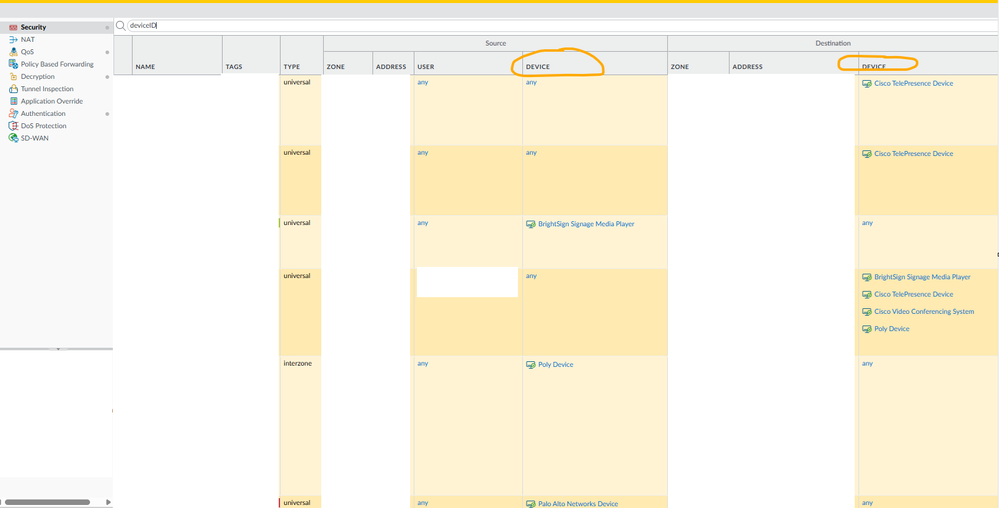Click the Source DEVICE column header
This screenshot has height=508, width=999.
click(538, 66)
